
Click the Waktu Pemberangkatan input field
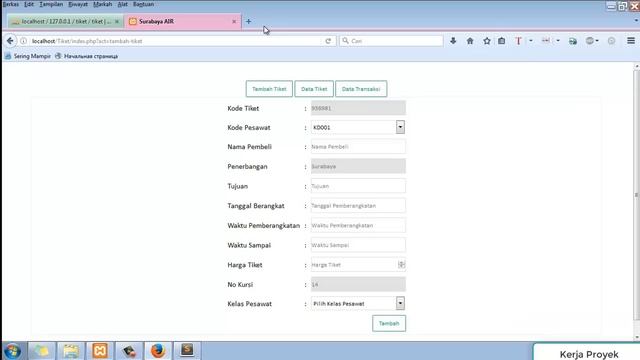pyautogui.click(x=358, y=225)
